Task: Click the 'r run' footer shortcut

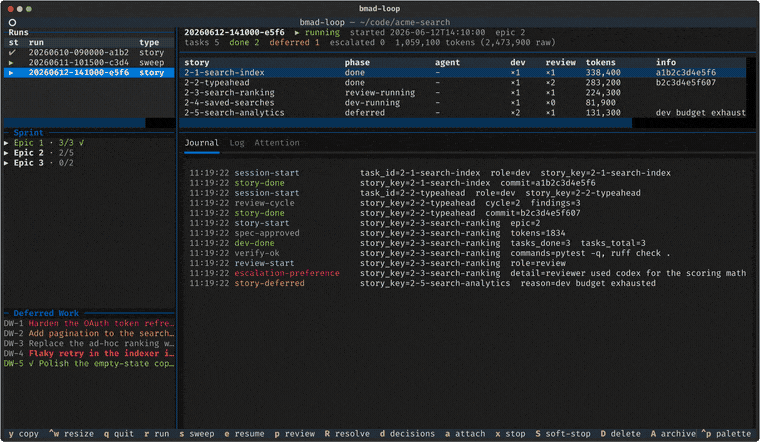Action: (x=157, y=434)
